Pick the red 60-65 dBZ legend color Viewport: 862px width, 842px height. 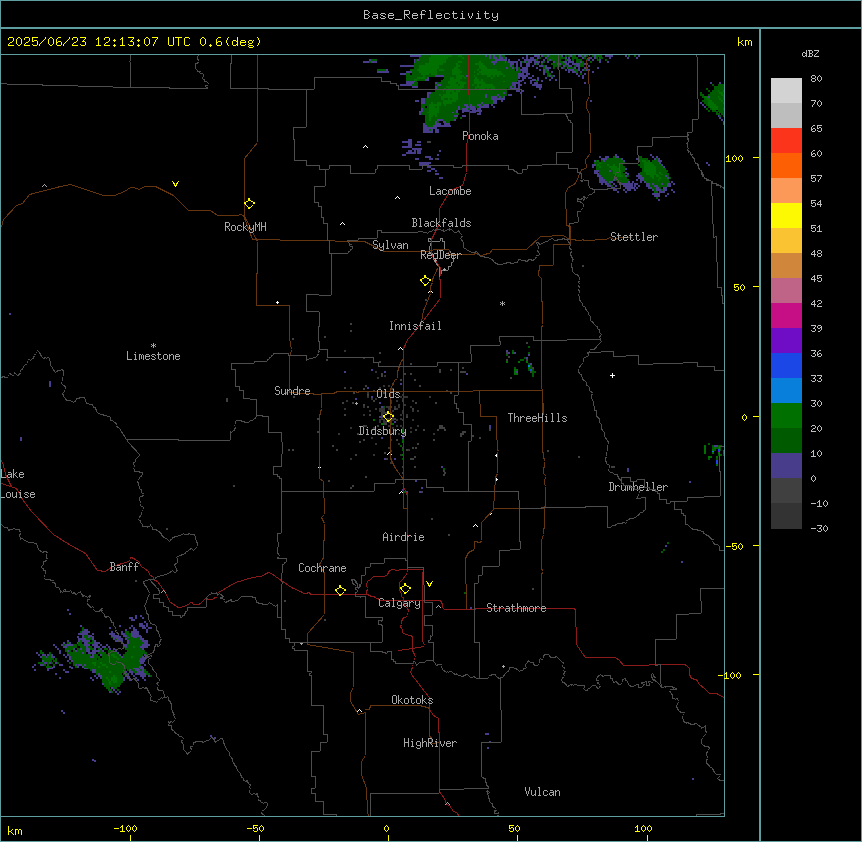[x=786, y=141]
